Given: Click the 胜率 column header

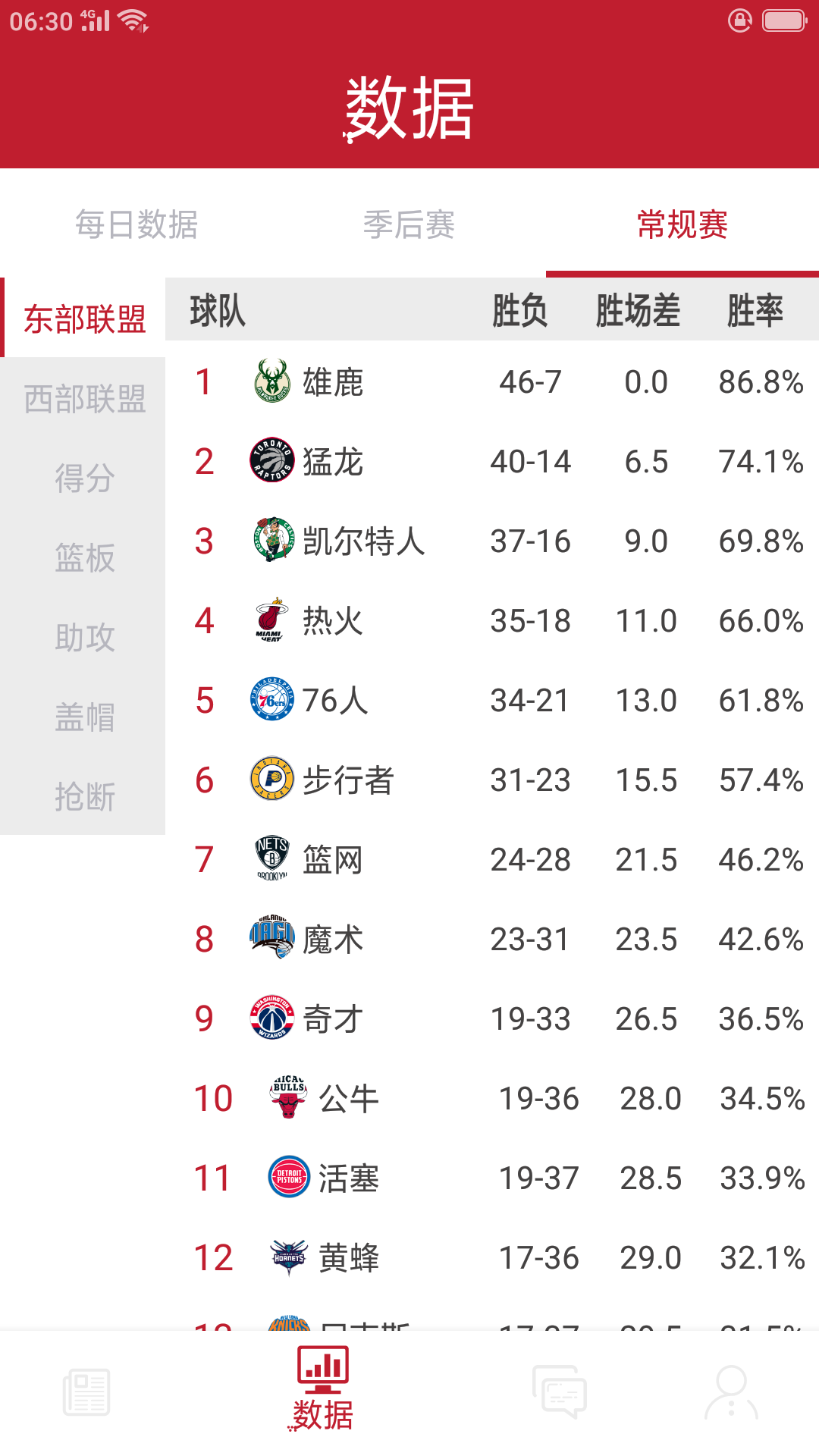Looking at the screenshot, I should click(x=758, y=309).
